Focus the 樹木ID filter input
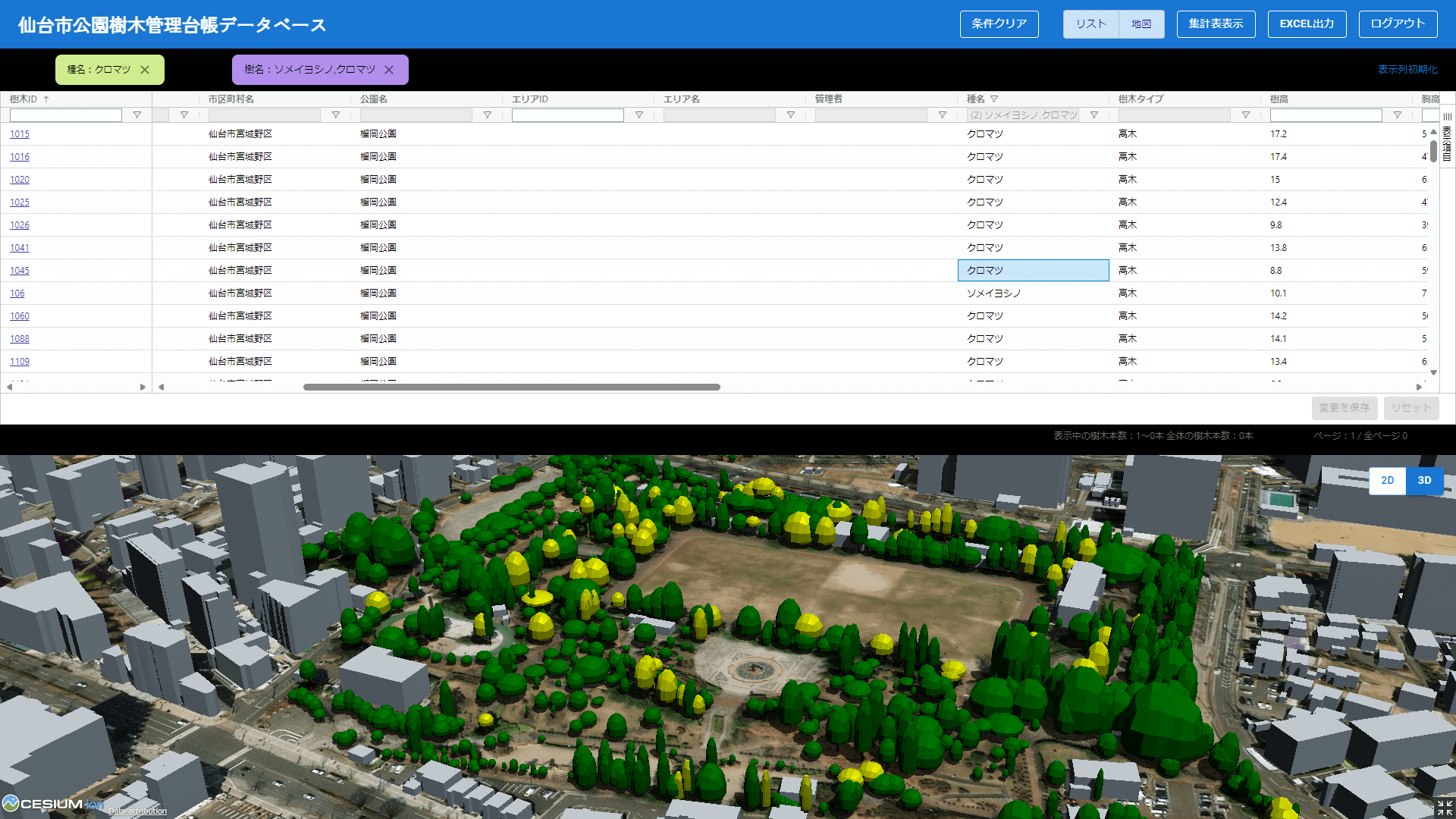Screen dimensions: 1456x819 click(66, 115)
